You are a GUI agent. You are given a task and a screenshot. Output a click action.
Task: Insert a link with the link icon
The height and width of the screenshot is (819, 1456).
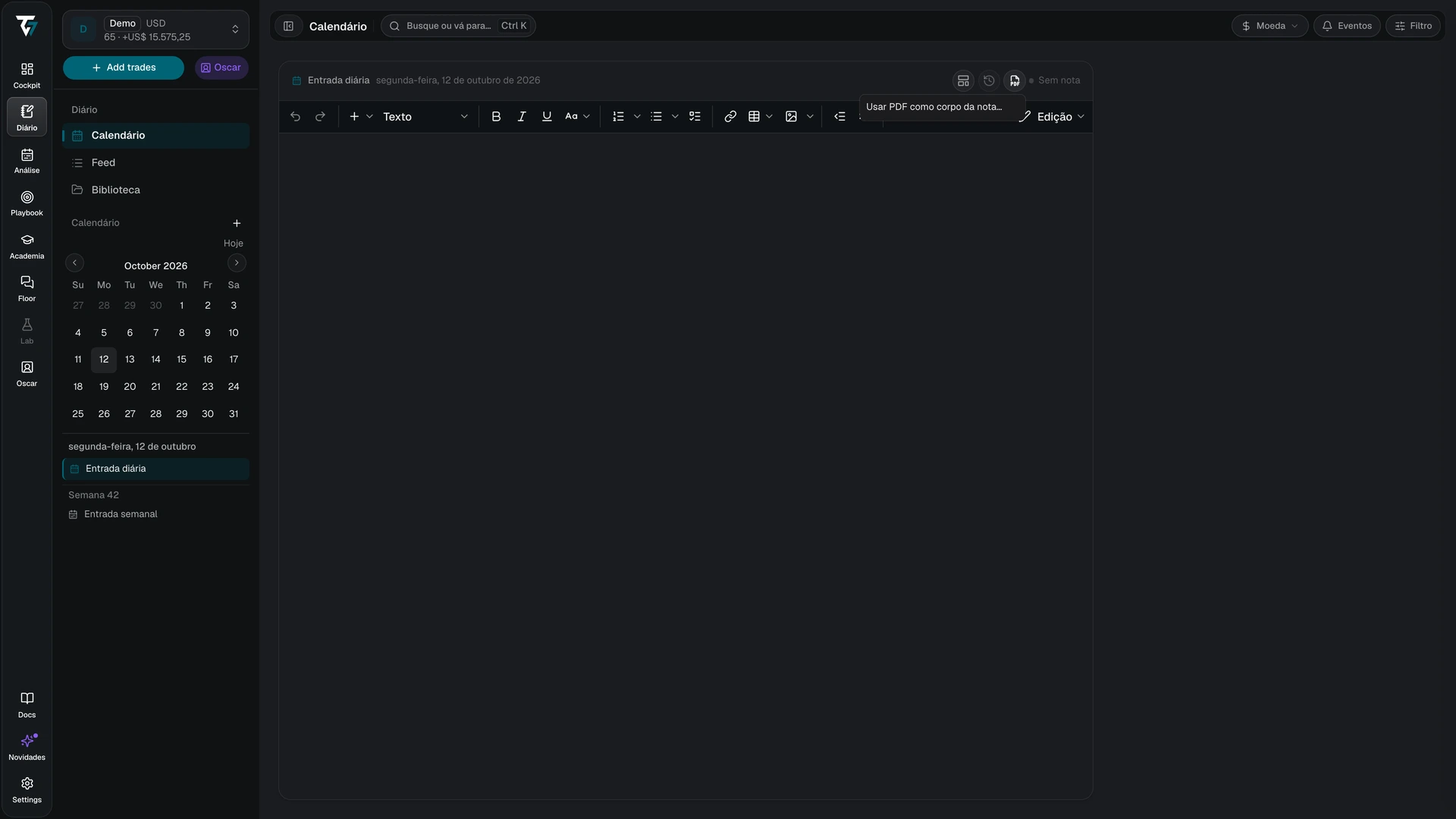pyautogui.click(x=730, y=117)
